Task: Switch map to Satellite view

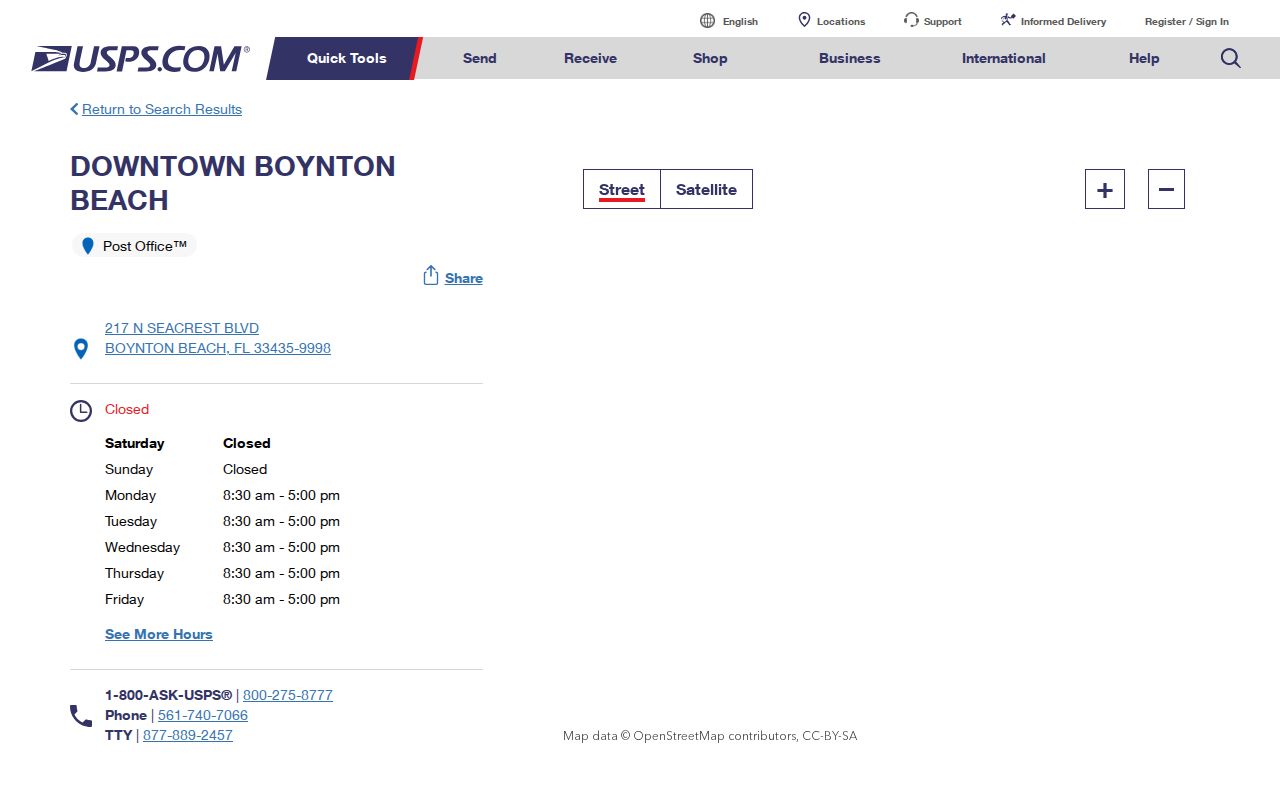Action: pos(706,189)
